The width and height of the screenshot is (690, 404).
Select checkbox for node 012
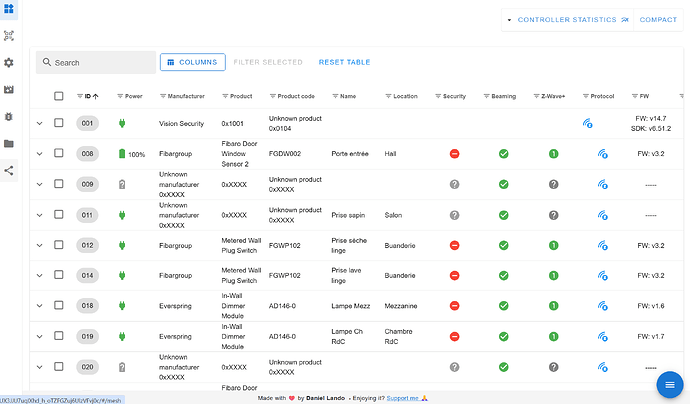click(x=59, y=245)
